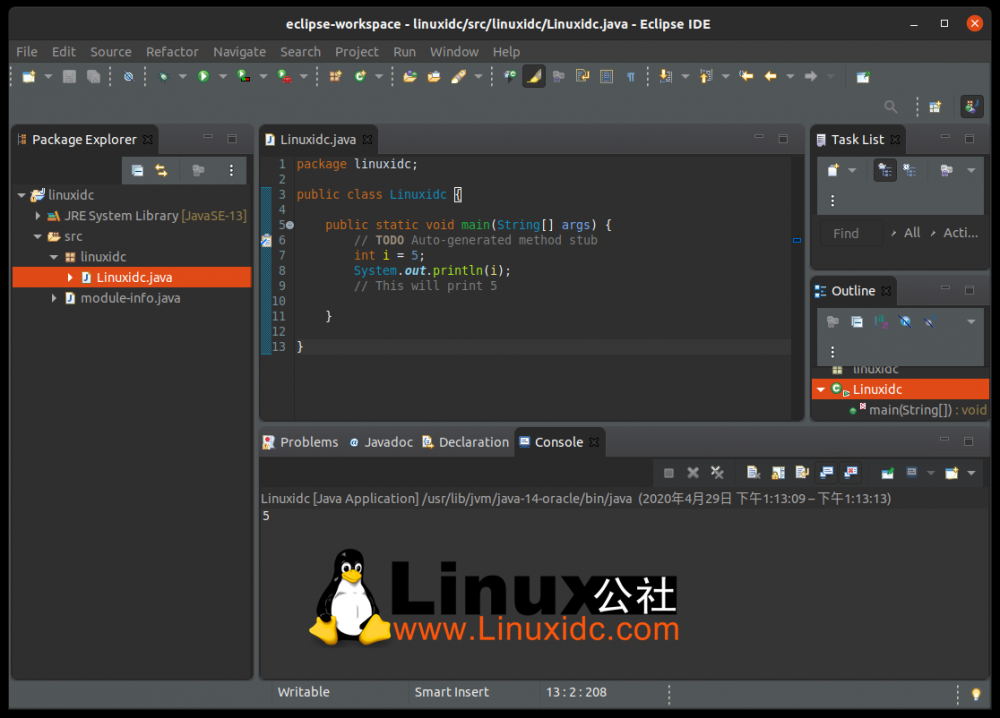Click the green Run button in toolbar
Screen dimensions: 1000x718
pos(203,76)
